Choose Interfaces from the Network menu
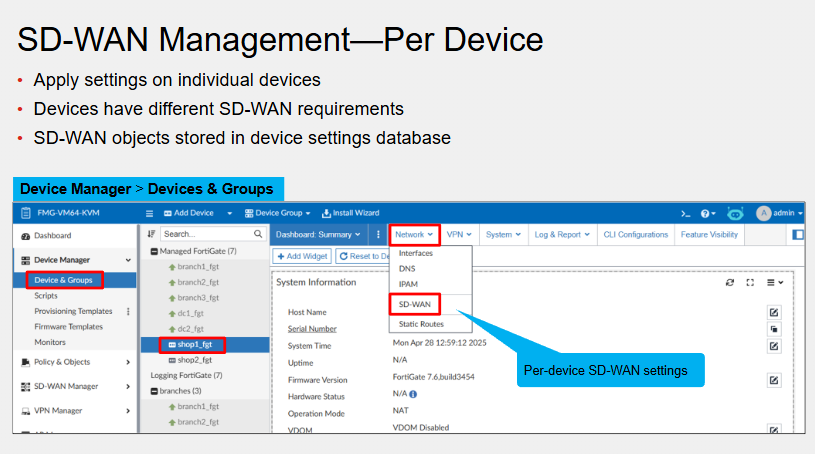The image size is (815, 454). tap(416, 253)
